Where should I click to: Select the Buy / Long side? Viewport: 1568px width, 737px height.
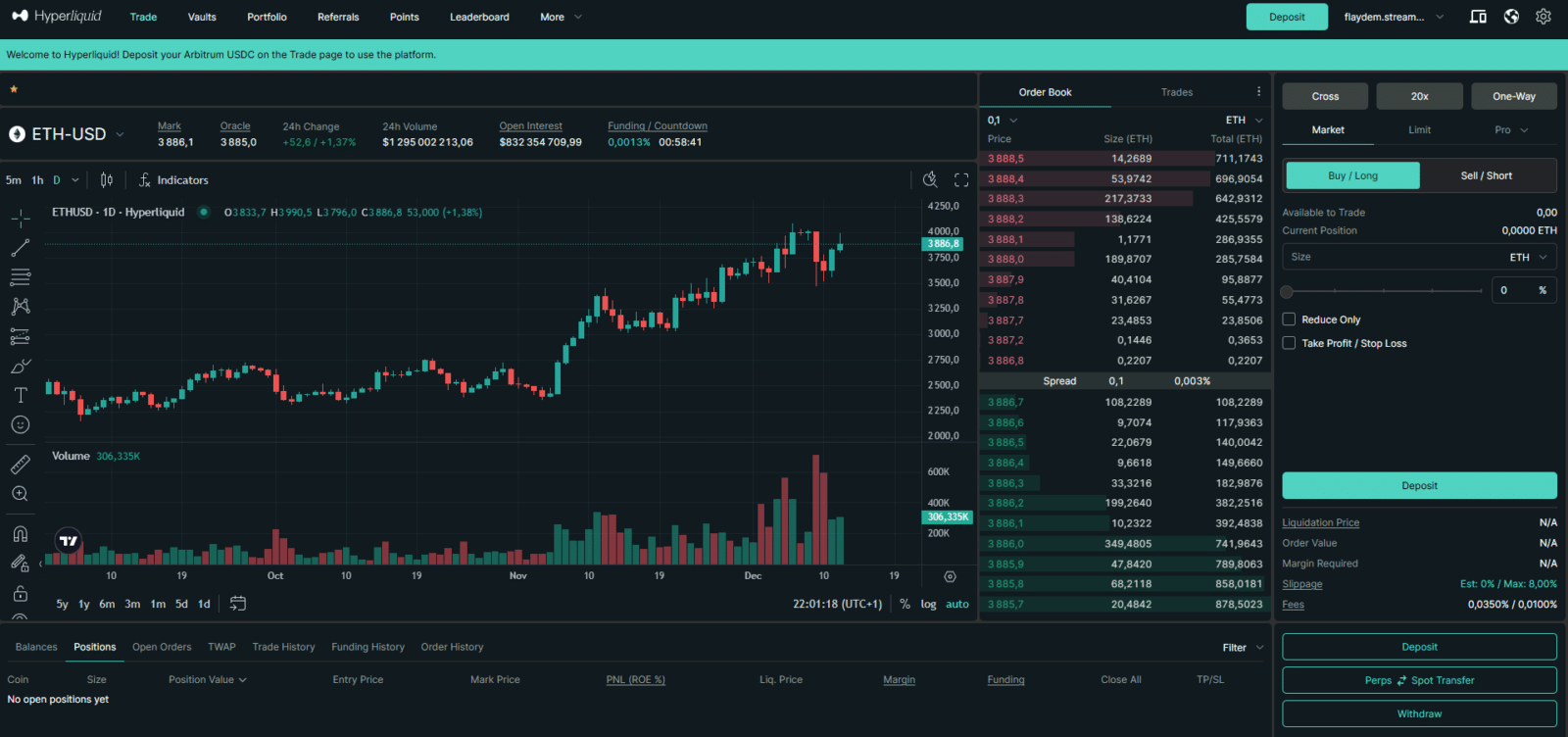1352,175
